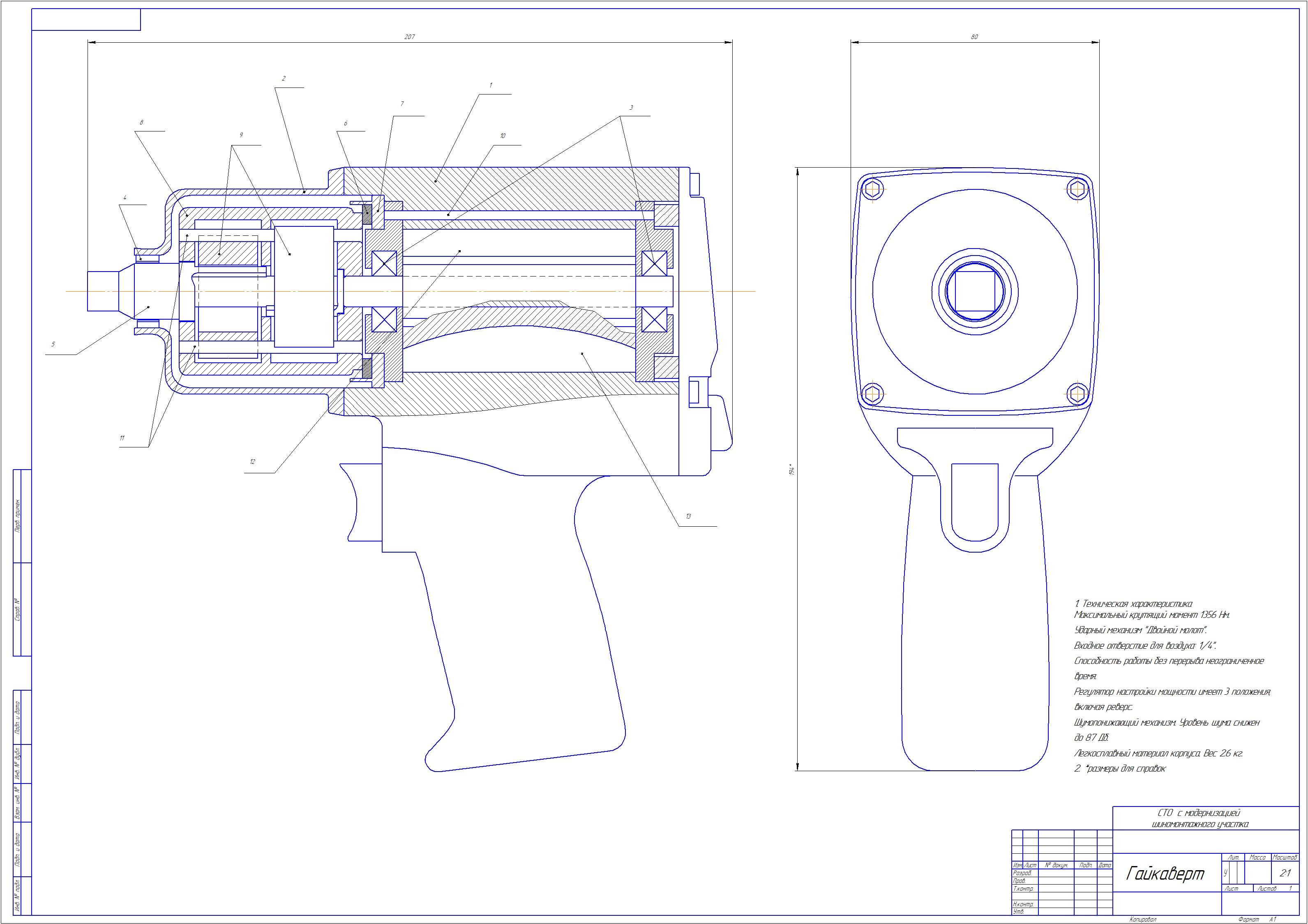This screenshot has width=1308, height=924.
Task: Click part callout number 13
Action: tap(688, 517)
